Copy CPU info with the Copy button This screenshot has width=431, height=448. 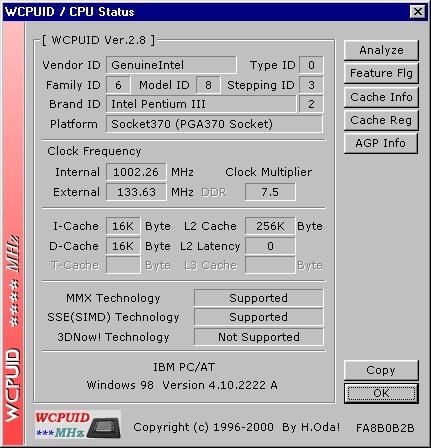pyautogui.click(x=381, y=370)
